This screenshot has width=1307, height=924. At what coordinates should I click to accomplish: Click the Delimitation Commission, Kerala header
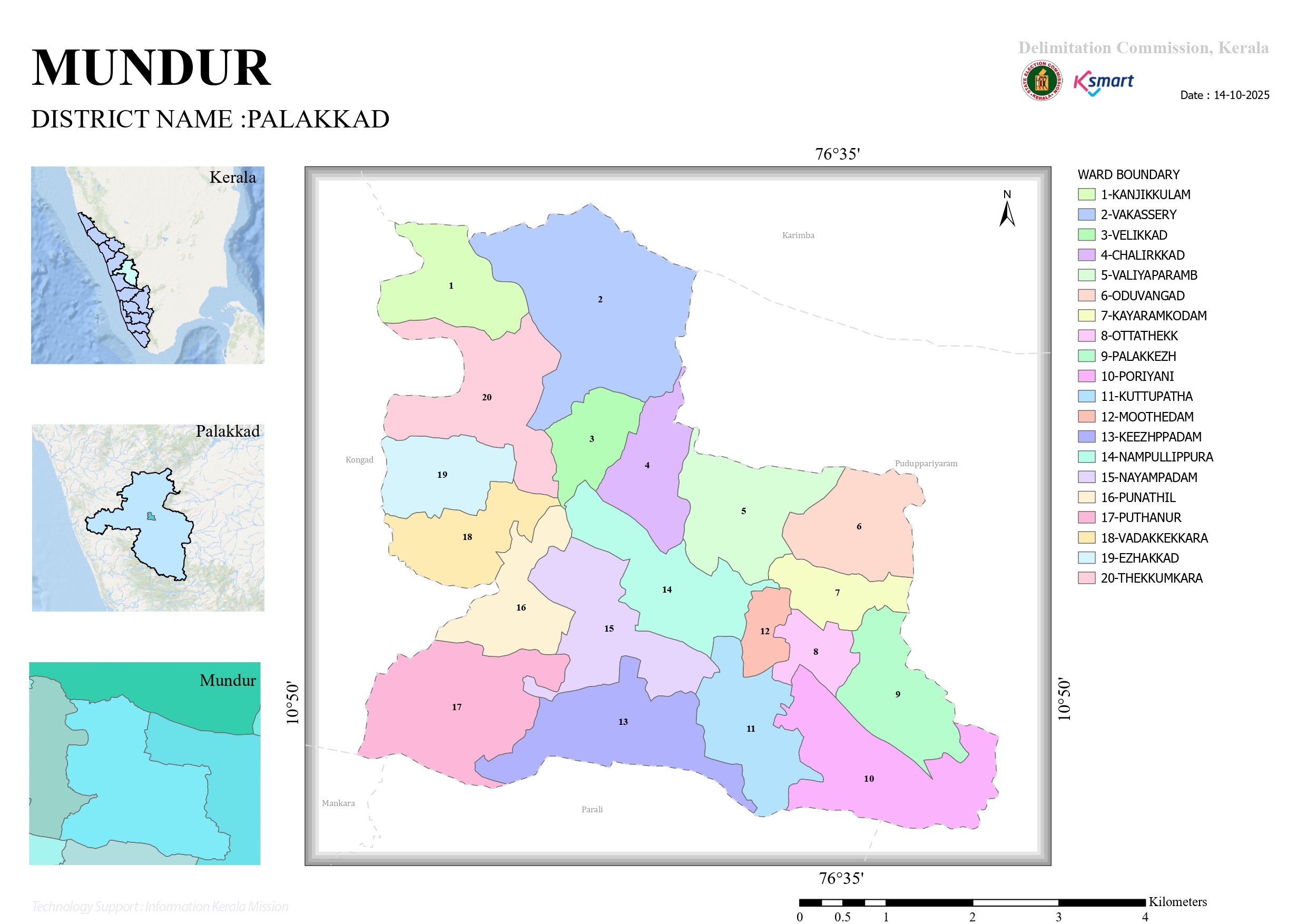click(1143, 48)
